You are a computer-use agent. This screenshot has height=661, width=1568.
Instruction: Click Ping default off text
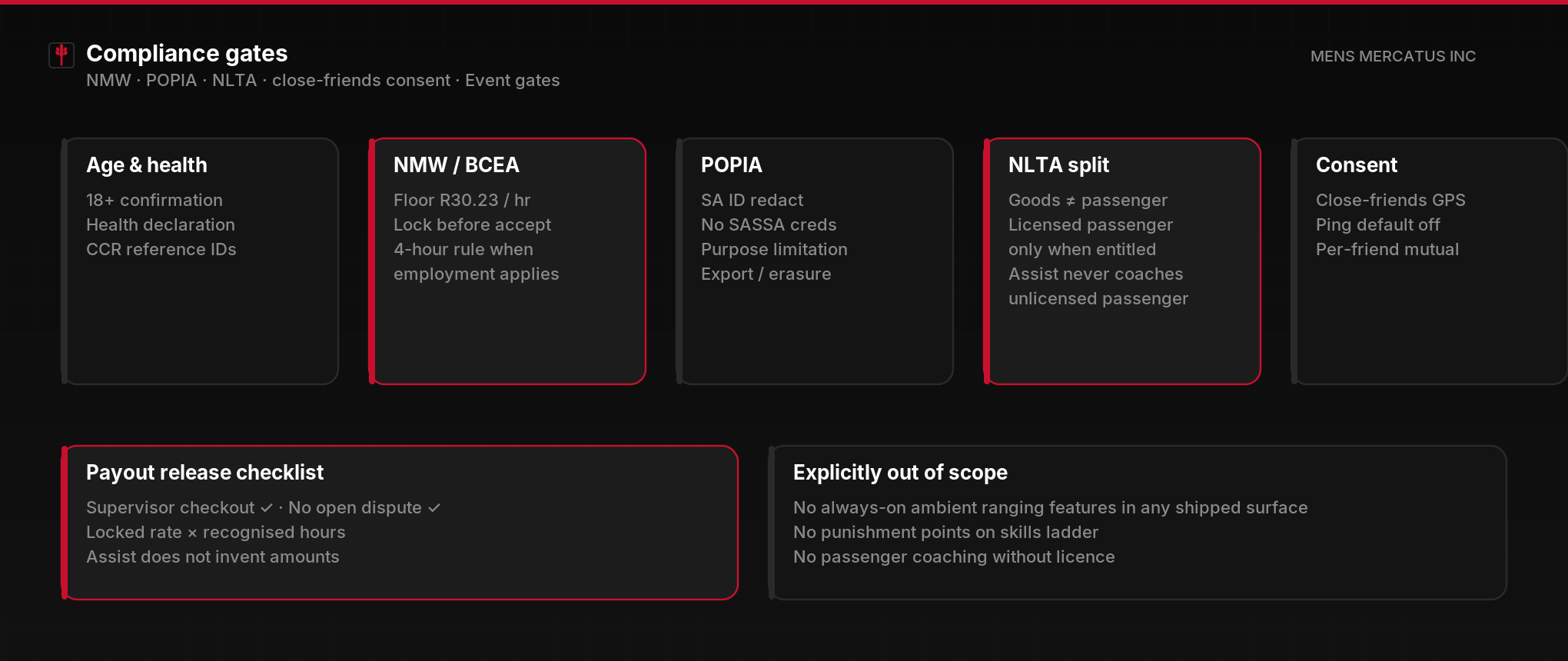tap(1377, 224)
